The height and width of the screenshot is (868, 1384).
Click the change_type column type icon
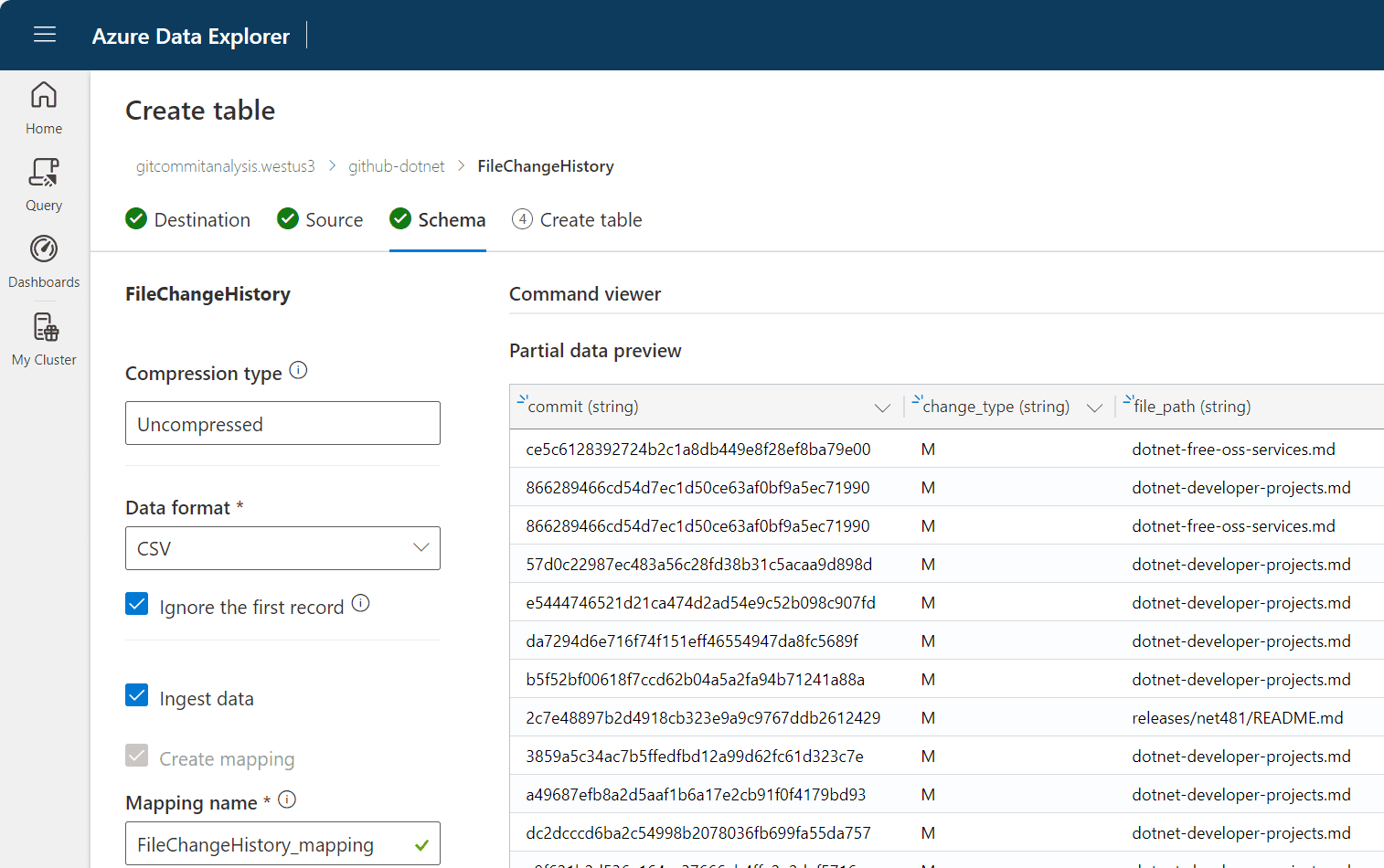tap(917, 399)
